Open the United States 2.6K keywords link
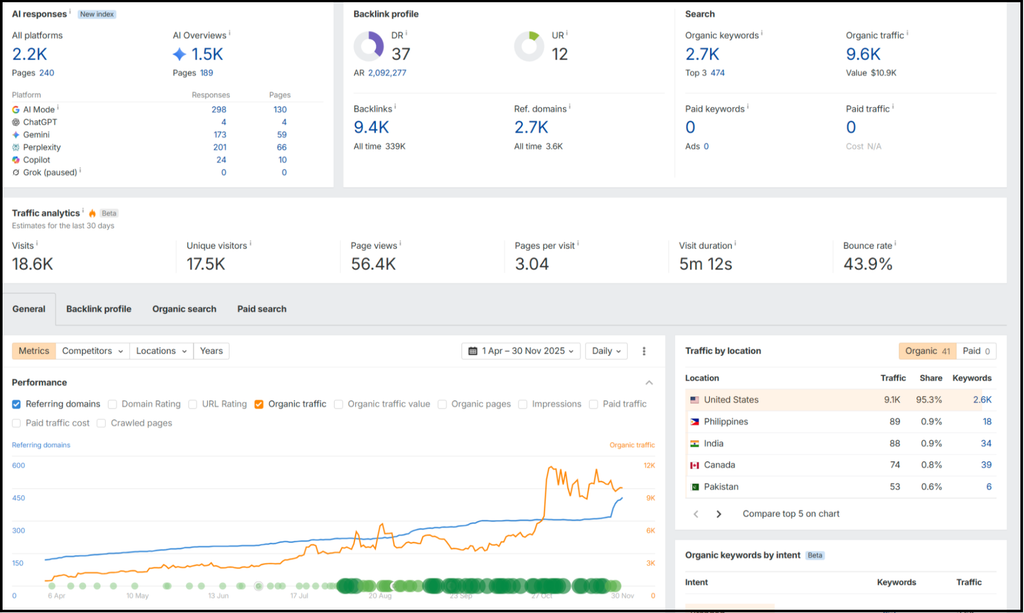The width and height of the screenshot is (1024, 613). pyautogui.click(x=982, y=400)
